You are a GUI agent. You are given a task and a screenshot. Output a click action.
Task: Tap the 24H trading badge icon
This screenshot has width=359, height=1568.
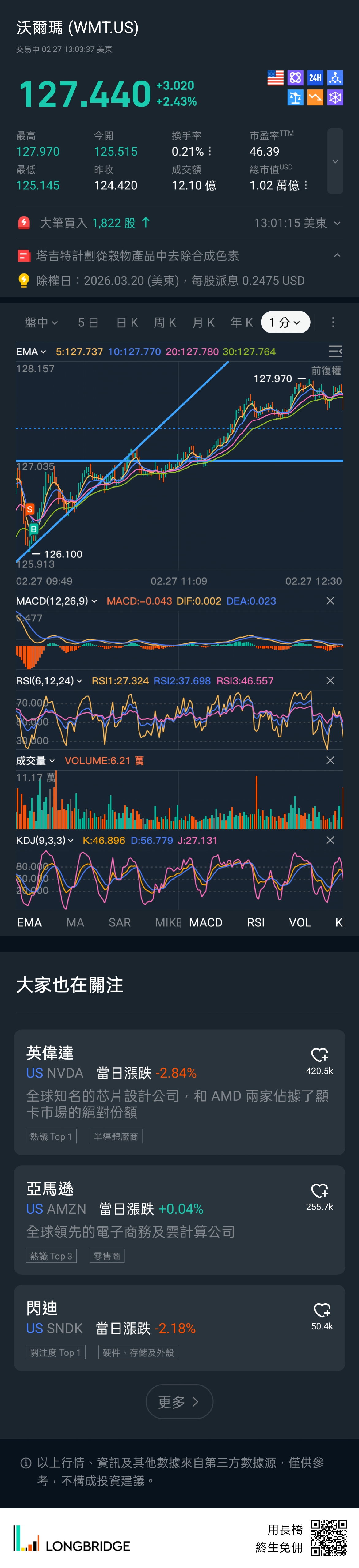(x=315, y=78)
